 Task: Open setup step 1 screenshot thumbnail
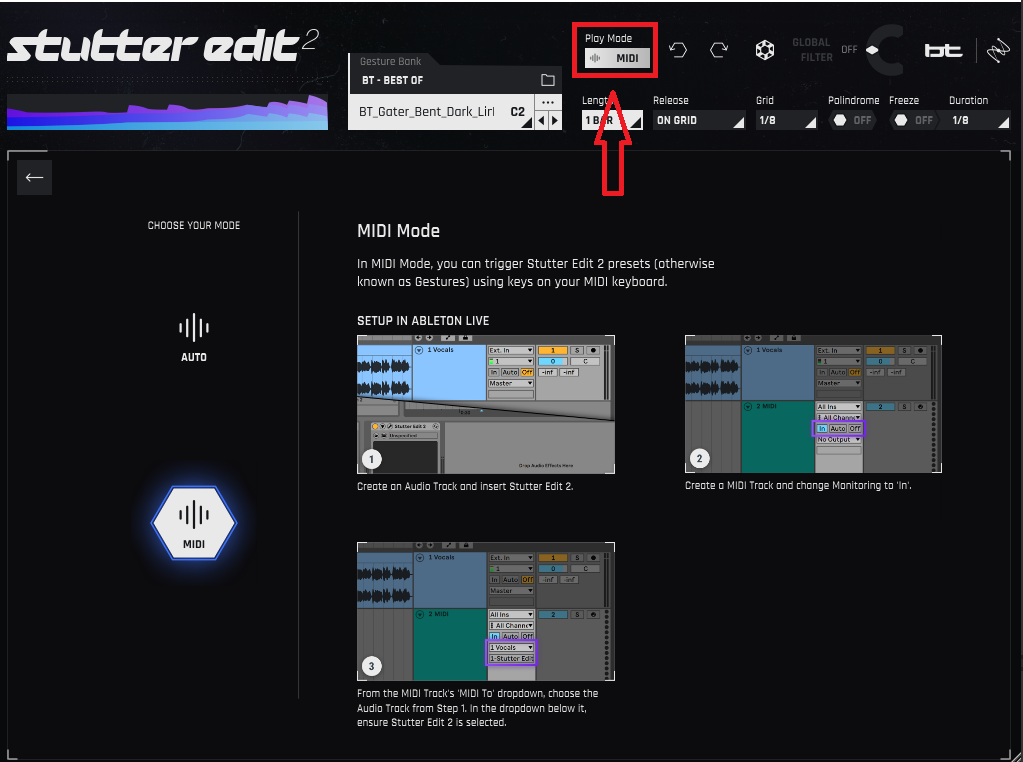point(486,404)
